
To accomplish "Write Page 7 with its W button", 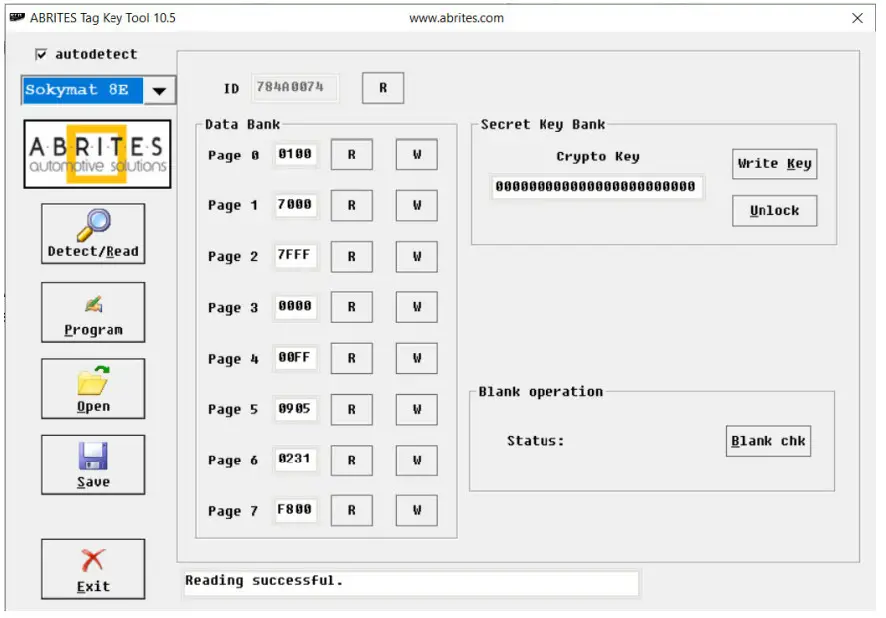I will [x=416, y=510].
